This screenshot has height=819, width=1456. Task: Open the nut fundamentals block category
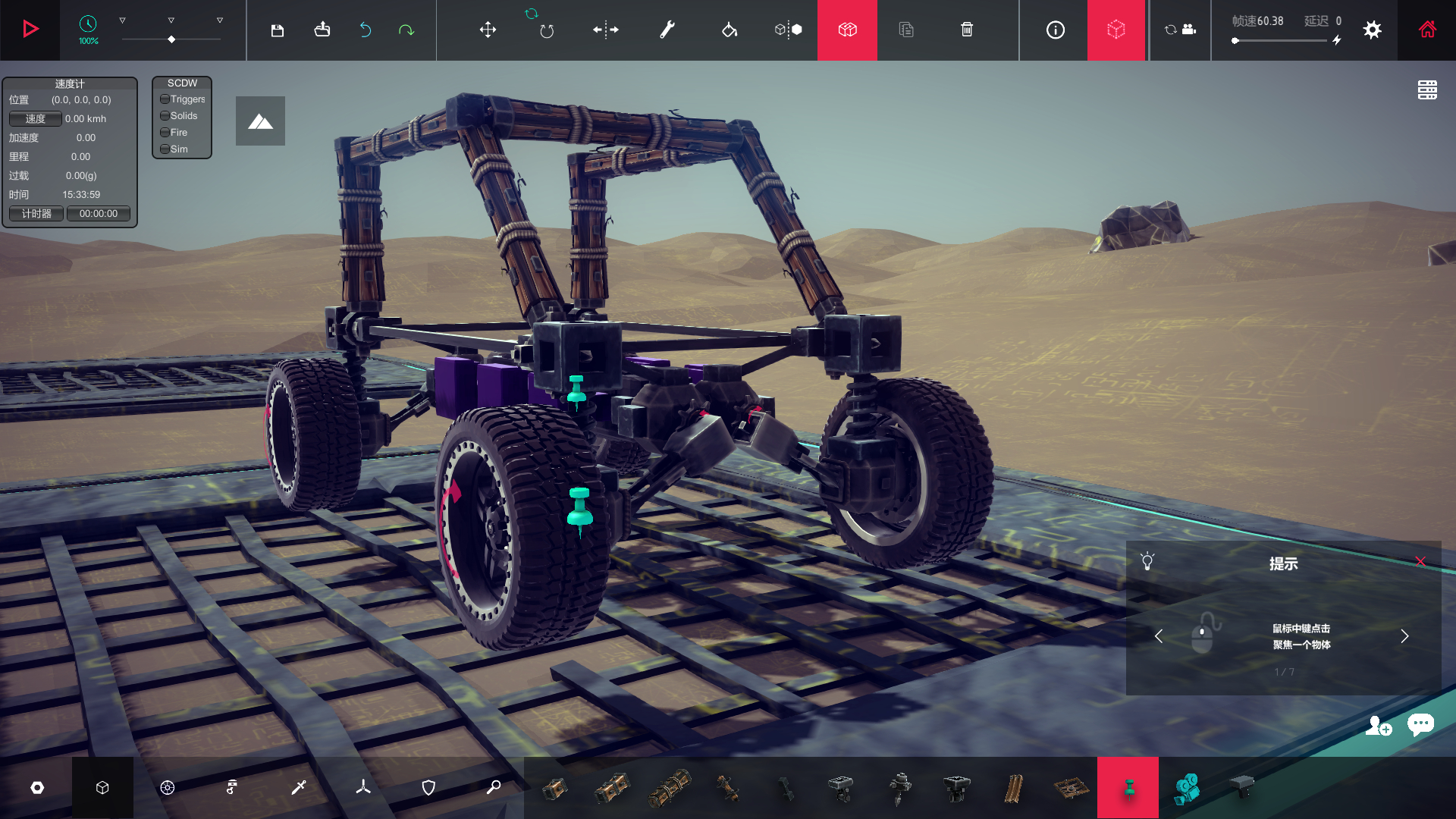tap(37, 788)
